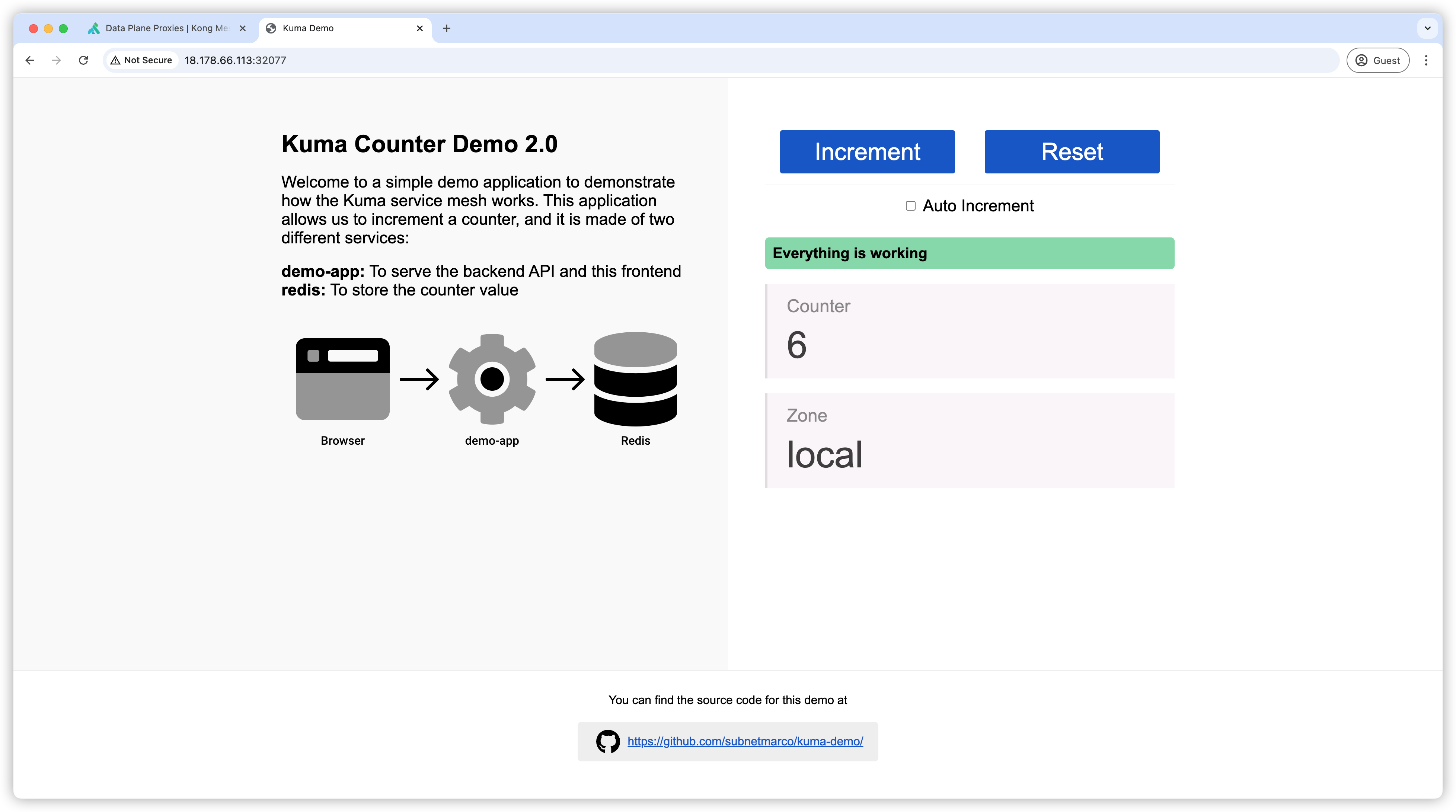Click the red macOS close window button
The height and width of the screenshot is (812, 1456).
tap(33, 28)
